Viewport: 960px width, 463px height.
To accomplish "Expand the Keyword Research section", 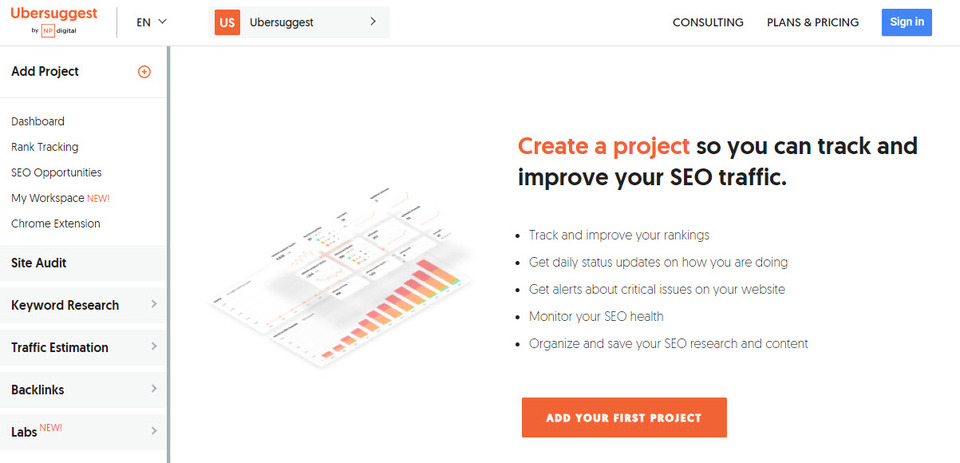I will coord(84,305).
